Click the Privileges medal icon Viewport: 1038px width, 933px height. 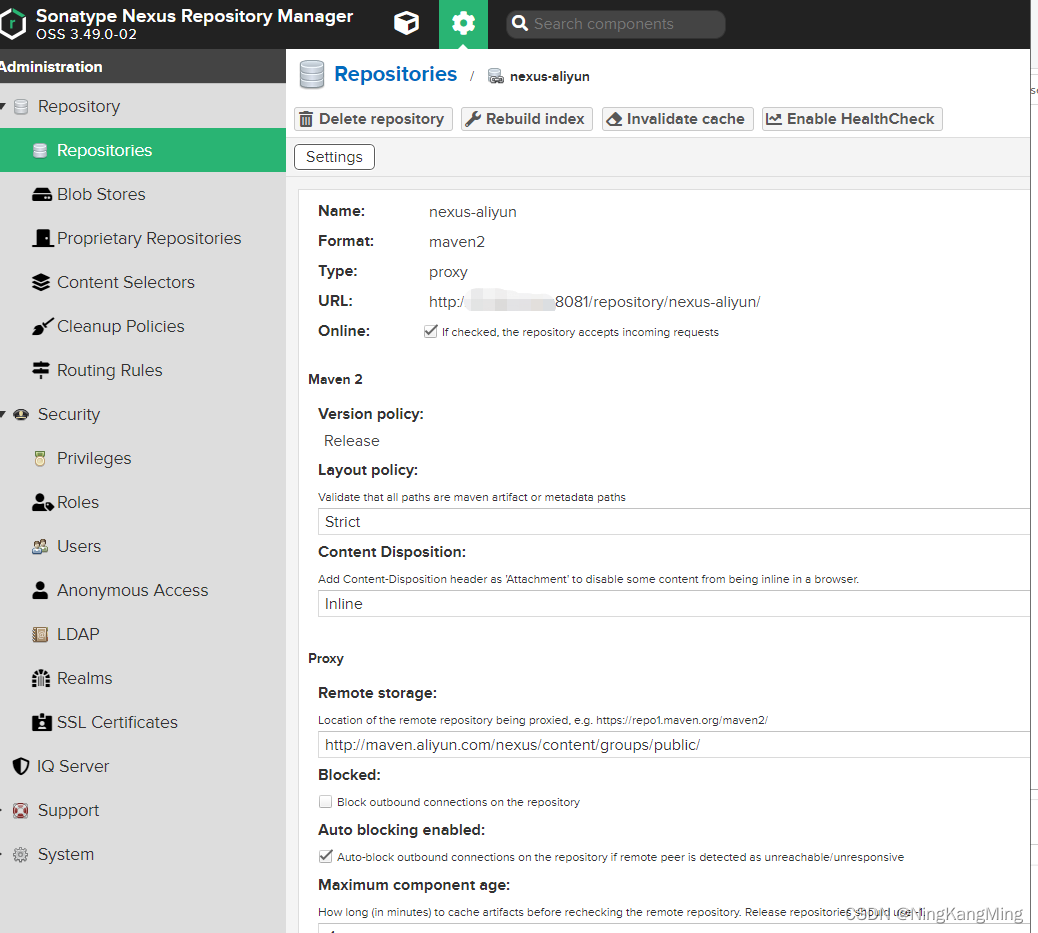(x=40, y=458)
